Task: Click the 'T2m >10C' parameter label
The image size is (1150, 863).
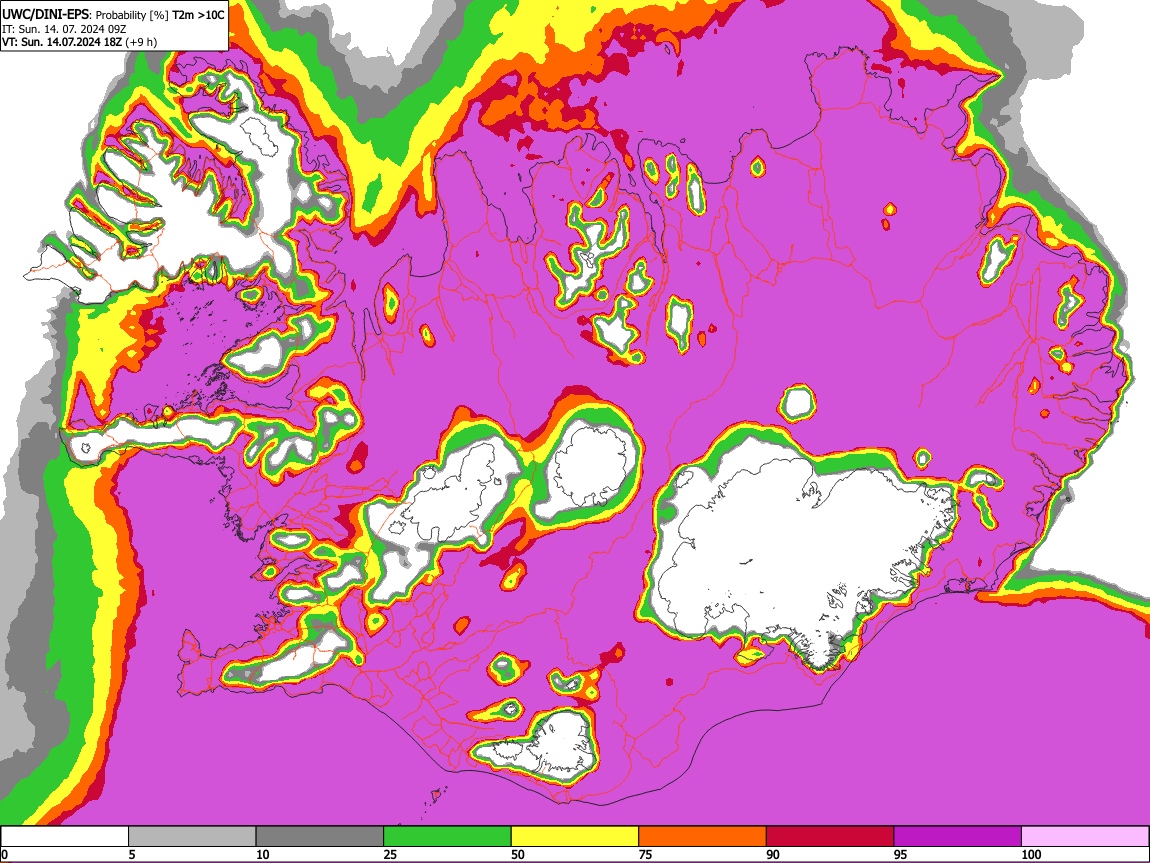Action: click(x=199, y=15)
